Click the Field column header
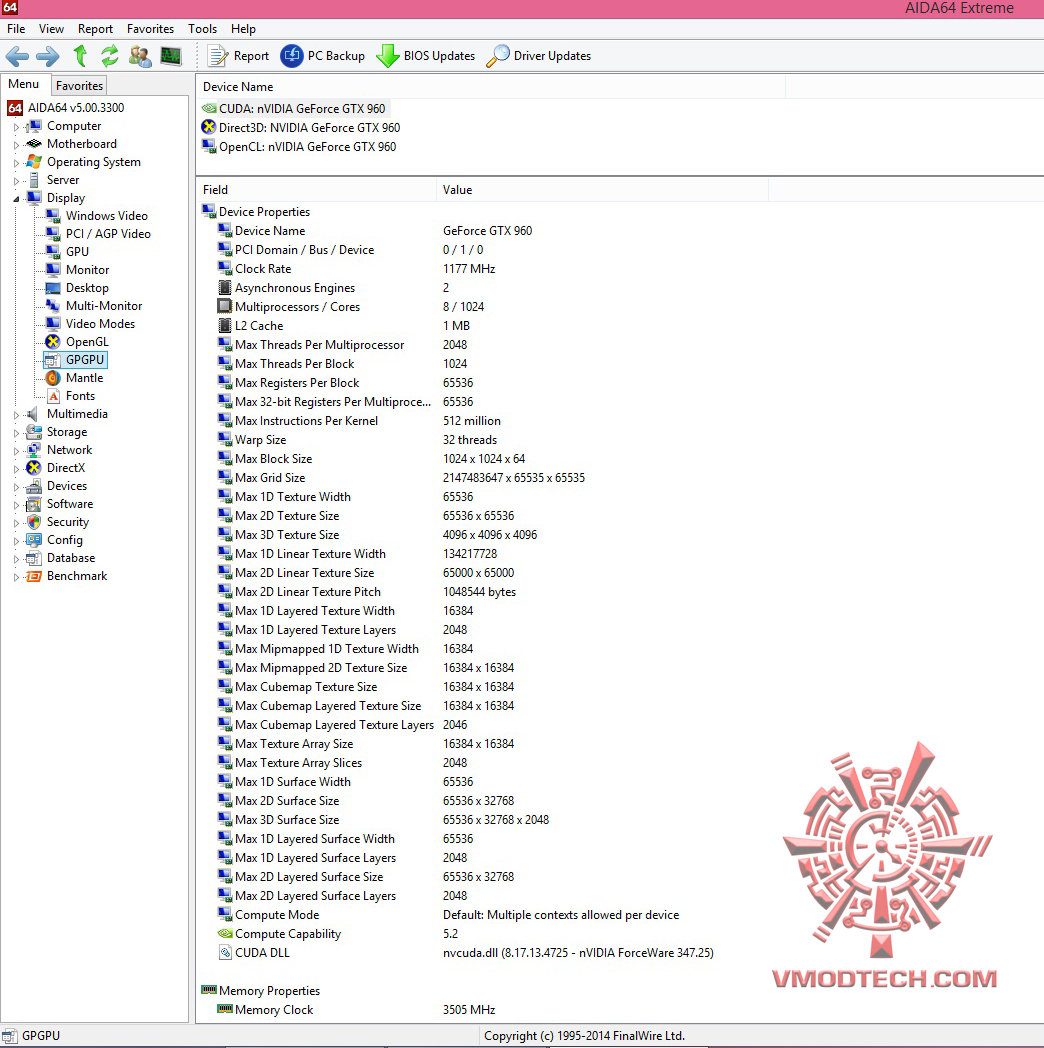 [316, 190]
